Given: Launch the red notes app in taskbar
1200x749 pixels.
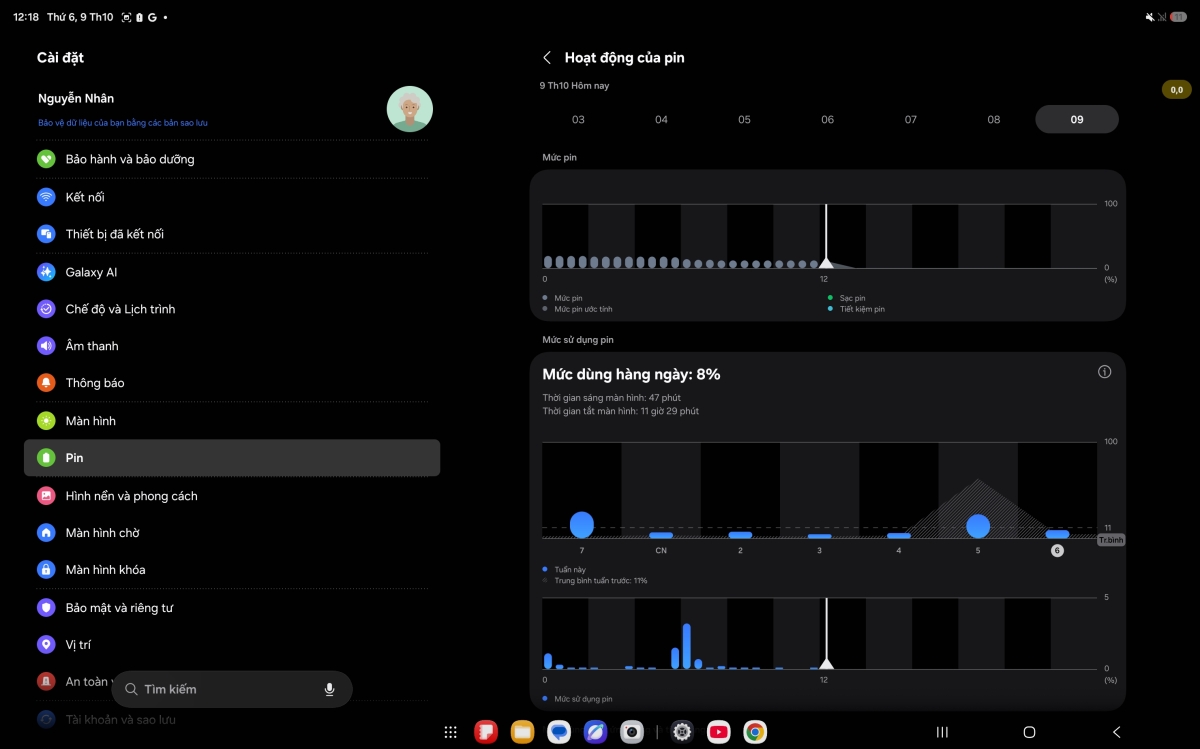Looking at the screenshot, I should [486, 732].
